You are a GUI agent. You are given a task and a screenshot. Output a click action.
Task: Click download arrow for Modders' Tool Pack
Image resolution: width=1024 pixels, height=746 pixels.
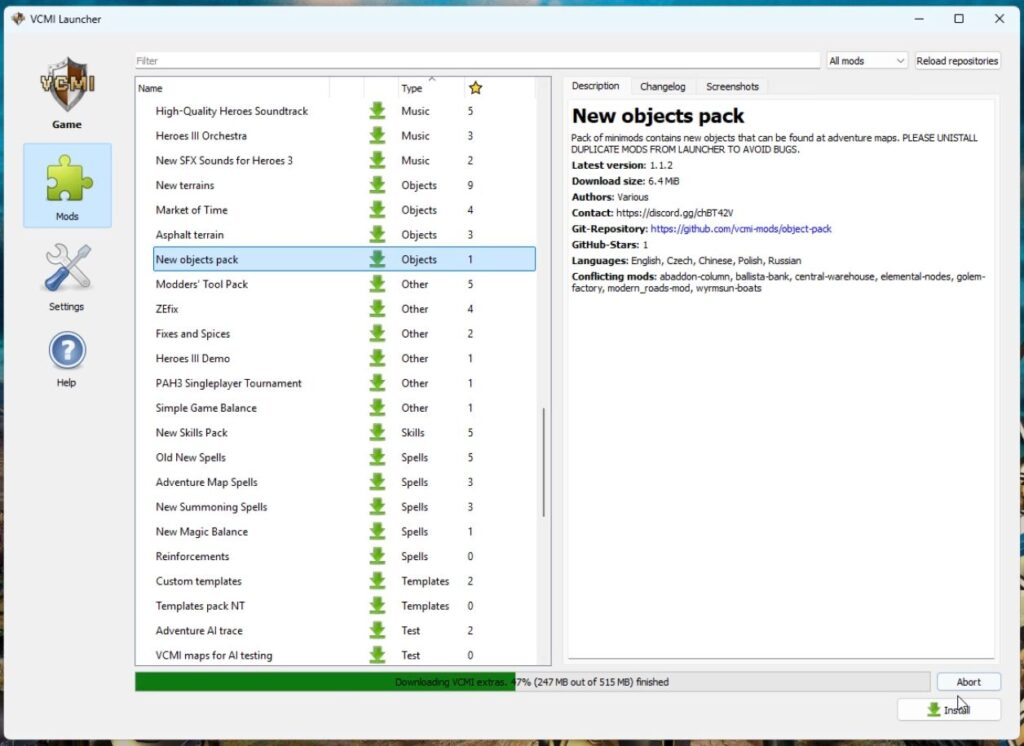(x=377, y=284)
